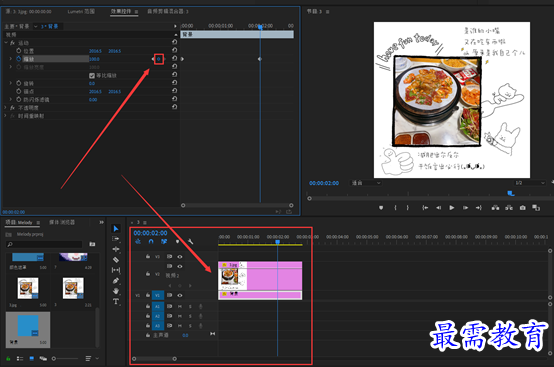This screenshot has width=554, height=367.
Task: Select the Track Select Forward tool
Action: coord(116,239)
